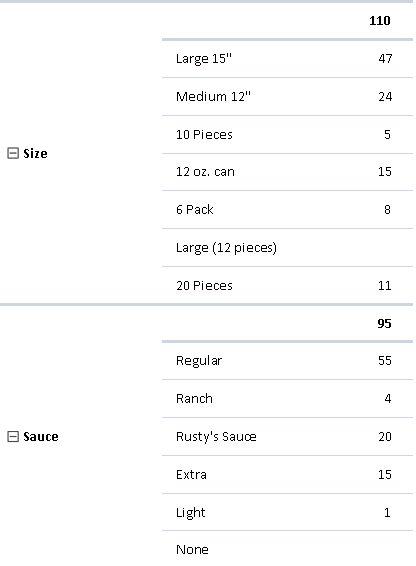The width and height of the screenshot is (416, 566).
Task: Click the Ranch sauce row
Action: pos(287,399)
